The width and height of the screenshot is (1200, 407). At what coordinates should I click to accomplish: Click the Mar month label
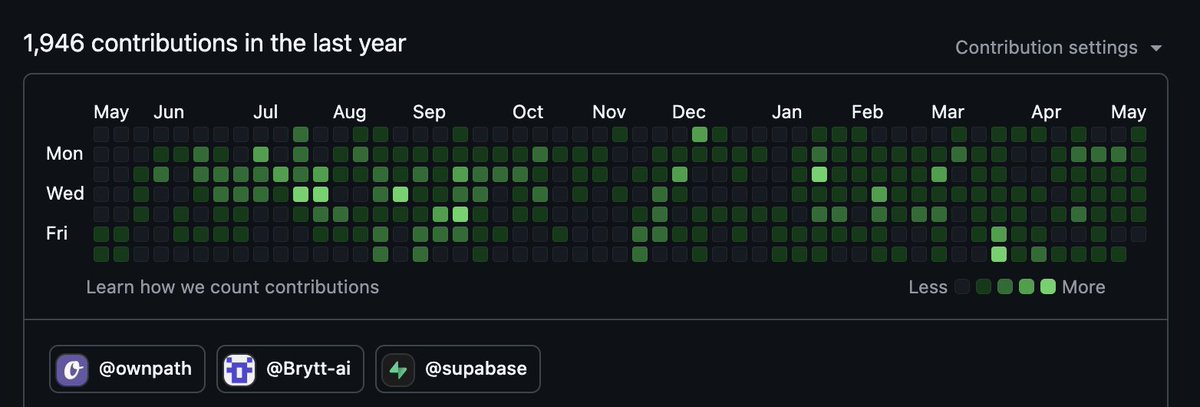click(x=947, y=111)
